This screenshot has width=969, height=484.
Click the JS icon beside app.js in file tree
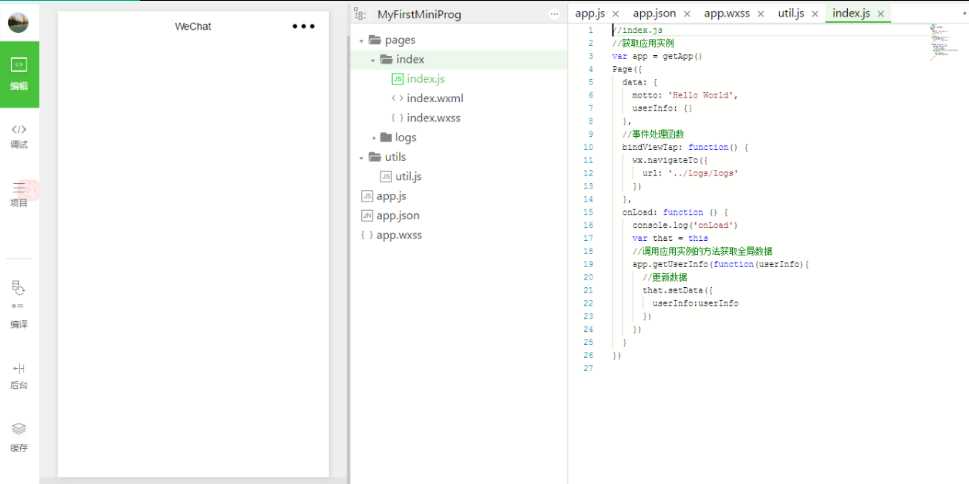pyautogui.click(x=367, y=197)
